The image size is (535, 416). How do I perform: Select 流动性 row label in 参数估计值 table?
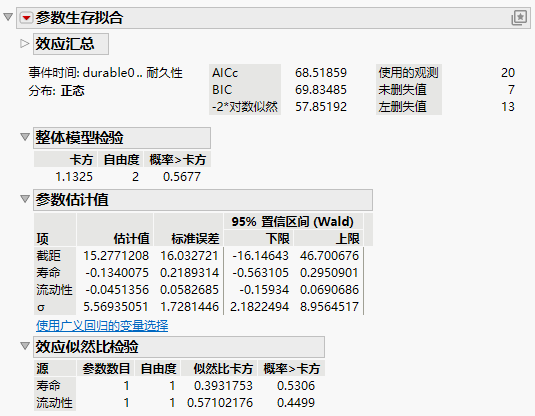pos(54,290)
